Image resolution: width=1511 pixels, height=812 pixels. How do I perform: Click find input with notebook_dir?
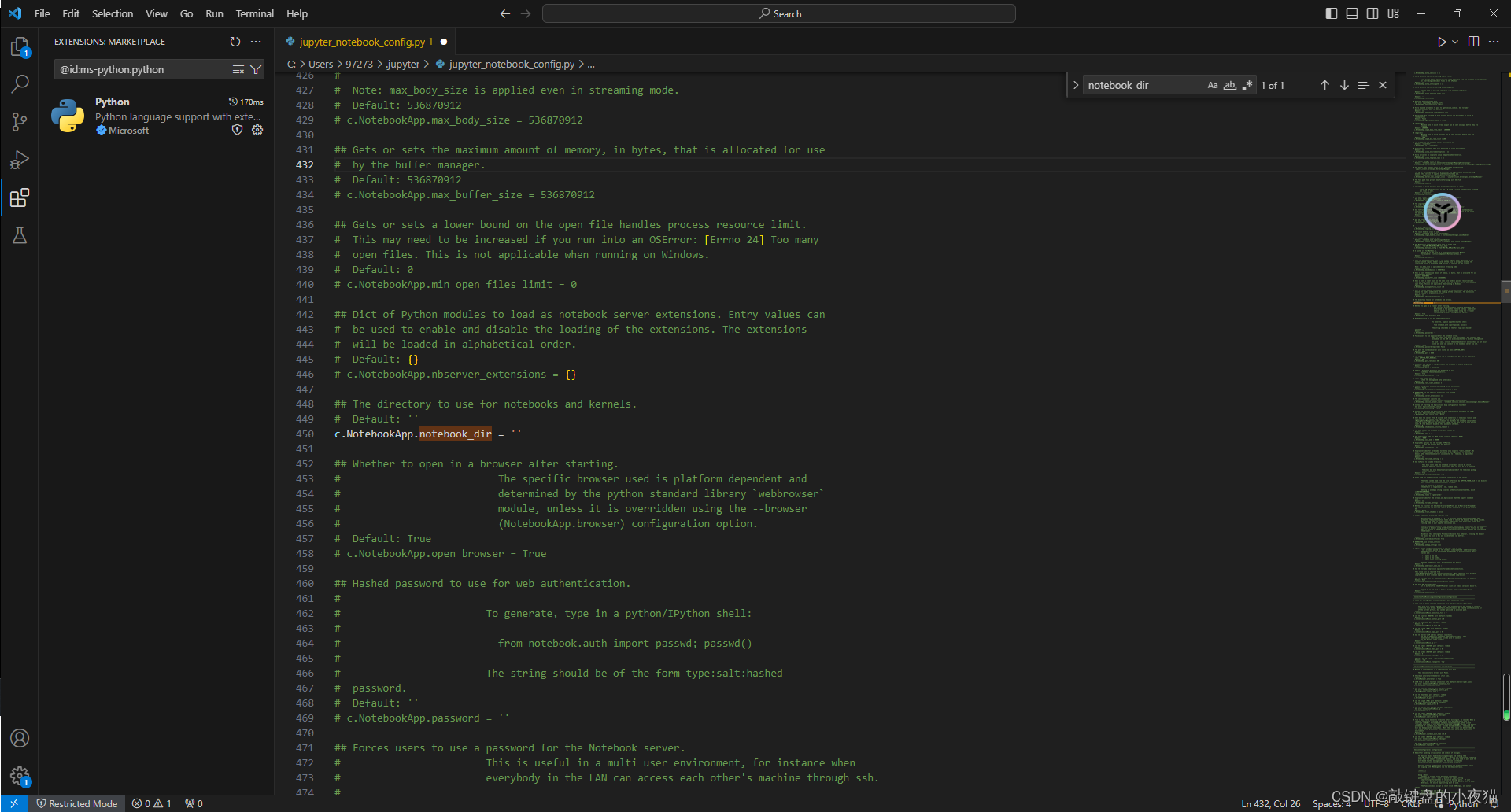coord(1145,85)
